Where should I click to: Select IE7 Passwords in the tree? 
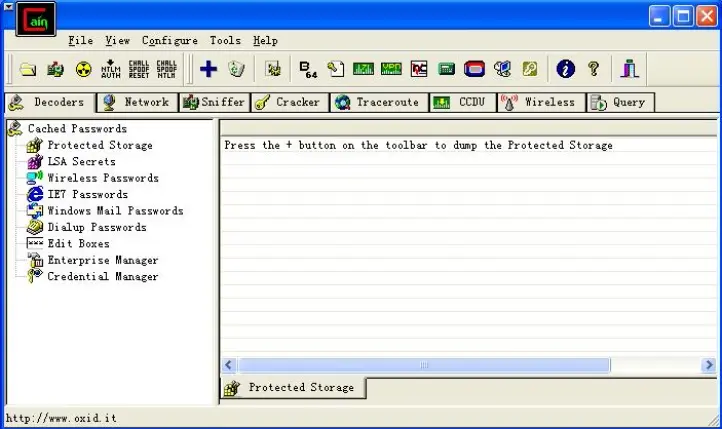(x=87, y=194)
